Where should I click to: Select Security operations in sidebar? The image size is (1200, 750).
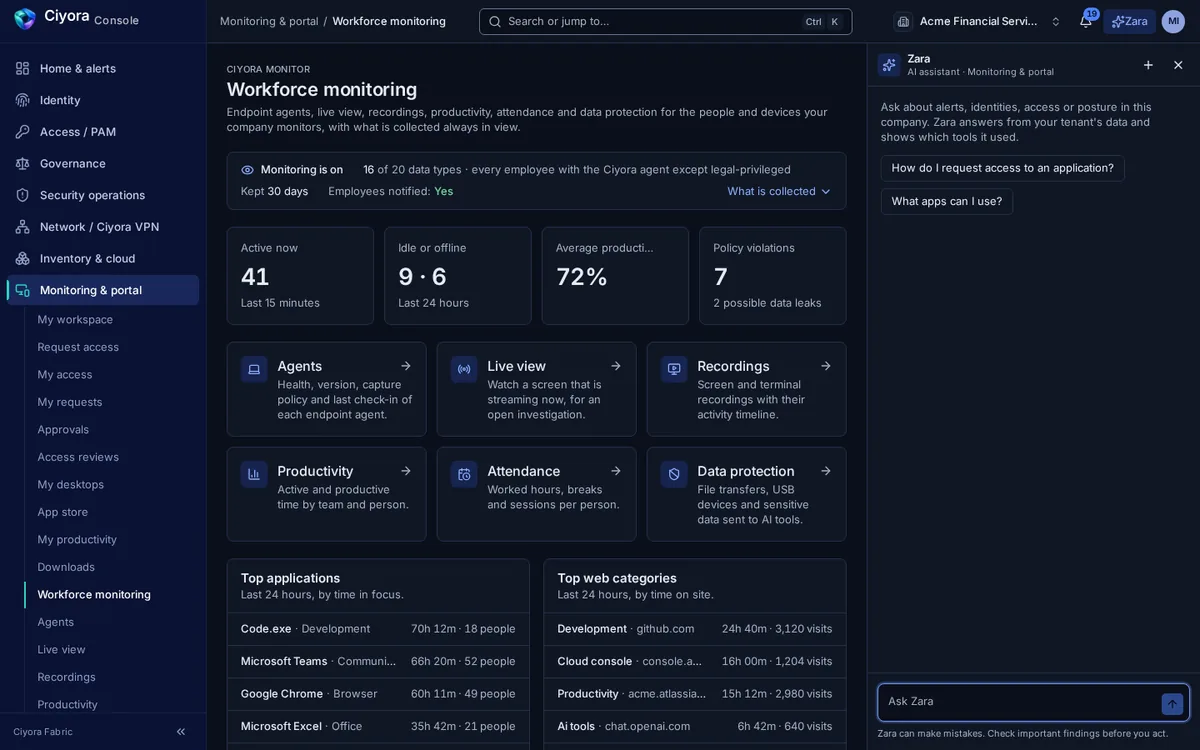coord(103,195)
